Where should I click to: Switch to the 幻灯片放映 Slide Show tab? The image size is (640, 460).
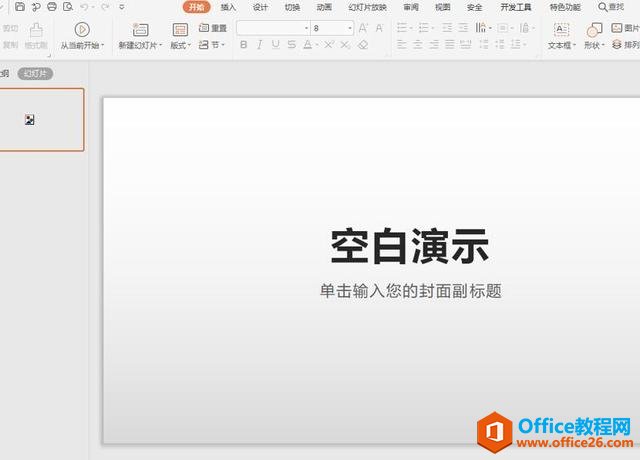click(x=367, y=7)
